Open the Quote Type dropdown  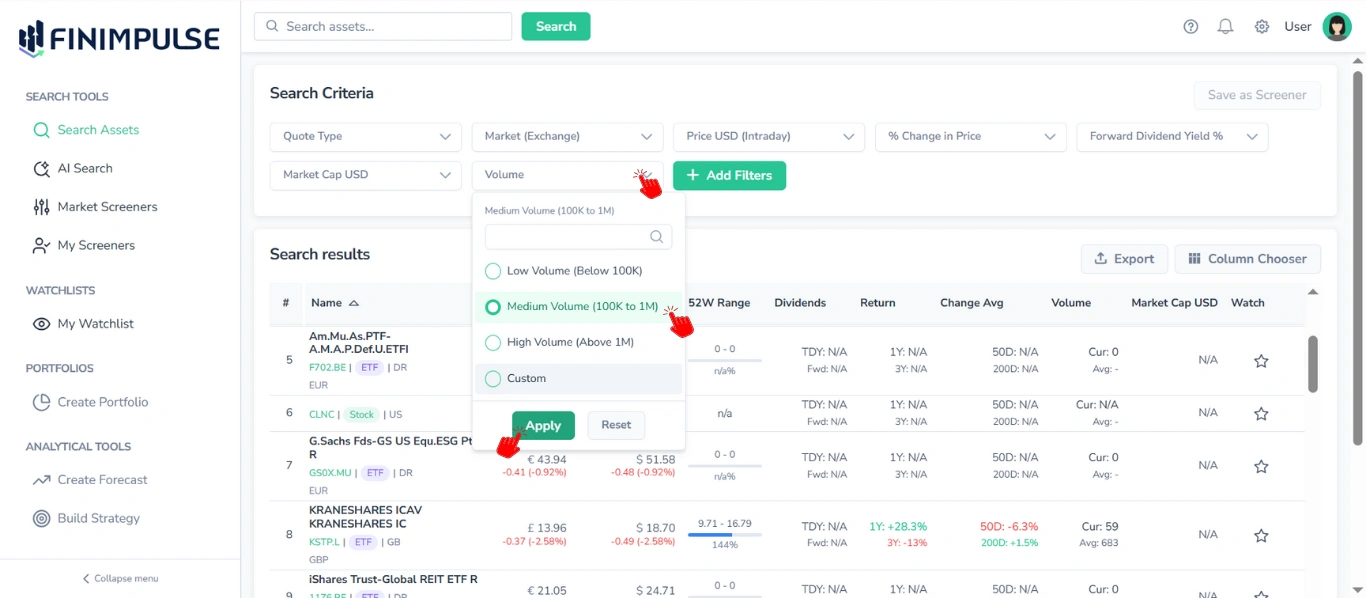(365, 136)
